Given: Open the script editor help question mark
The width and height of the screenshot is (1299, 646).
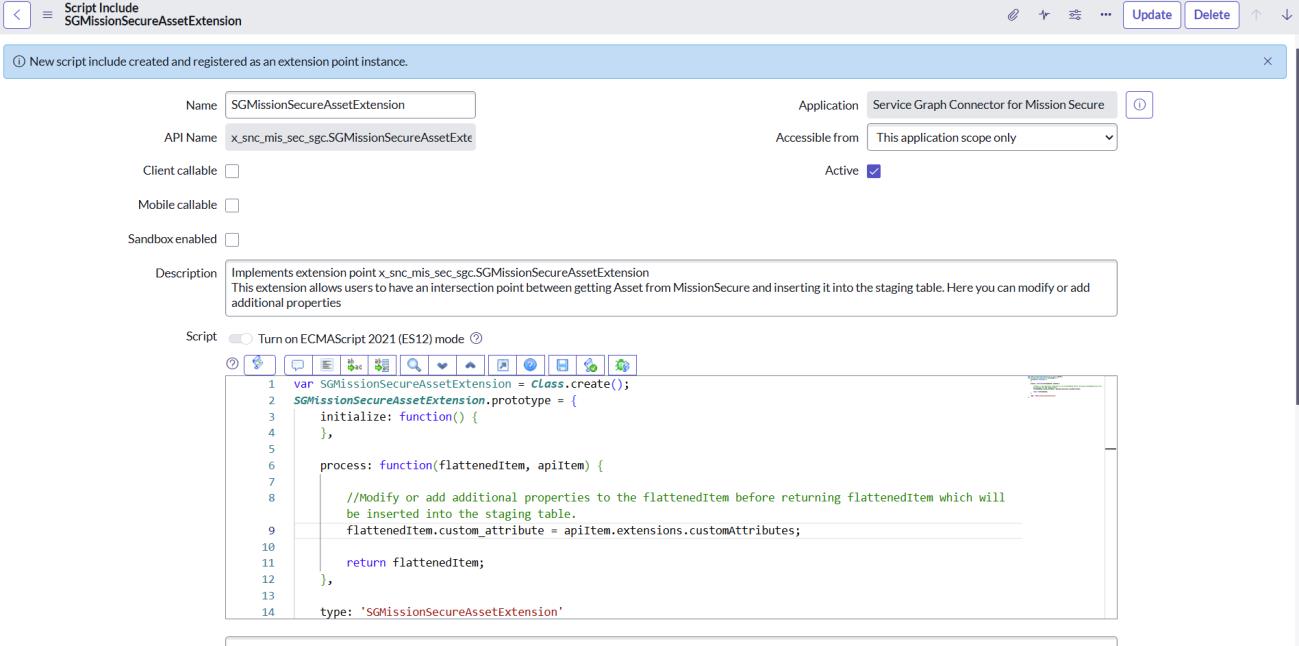Looking at the screenshot, I should (233, 365).
